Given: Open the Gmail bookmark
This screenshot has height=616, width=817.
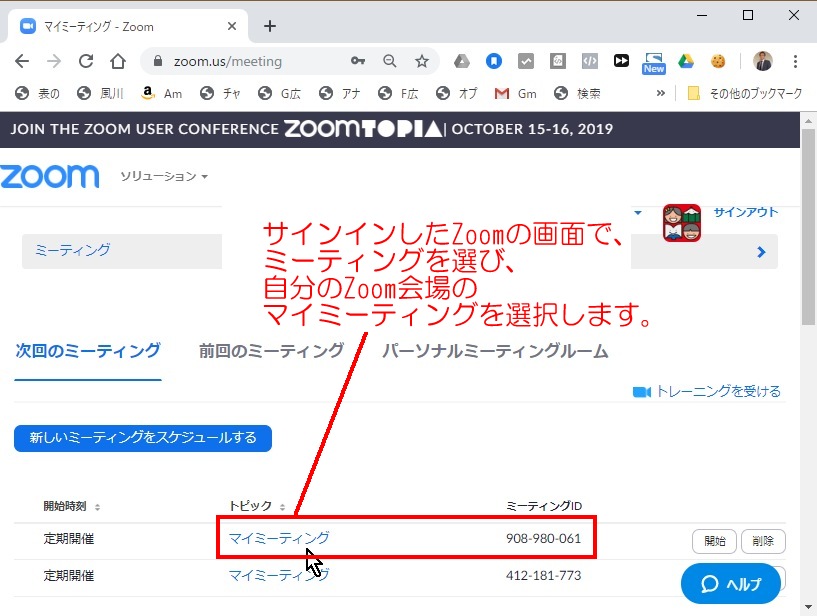Looking at the screenshot, I should [515, 93].
